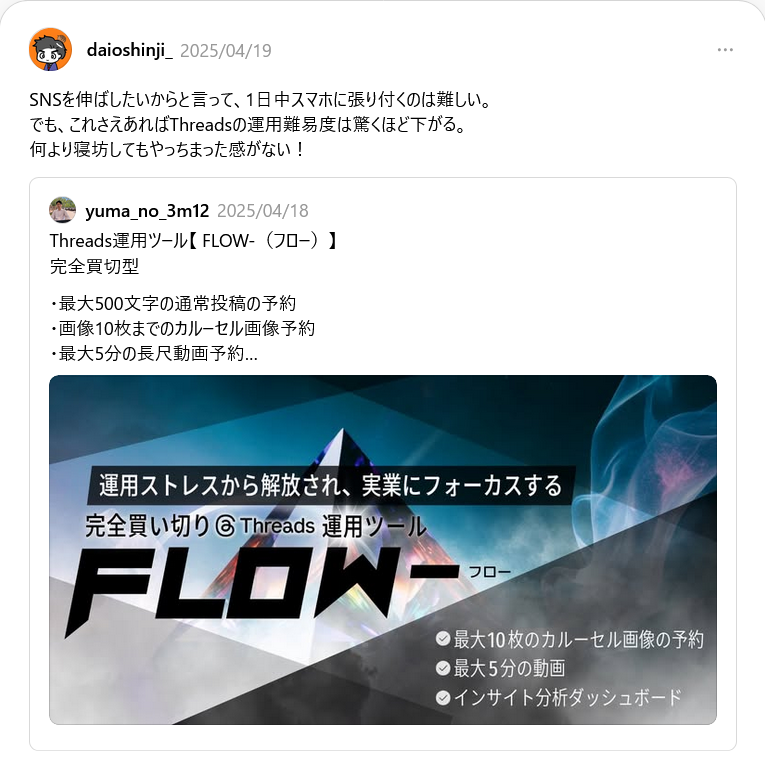765x759 pixels.
Task: Open the FLOW- promotional banner image
Action: [383, 550]
